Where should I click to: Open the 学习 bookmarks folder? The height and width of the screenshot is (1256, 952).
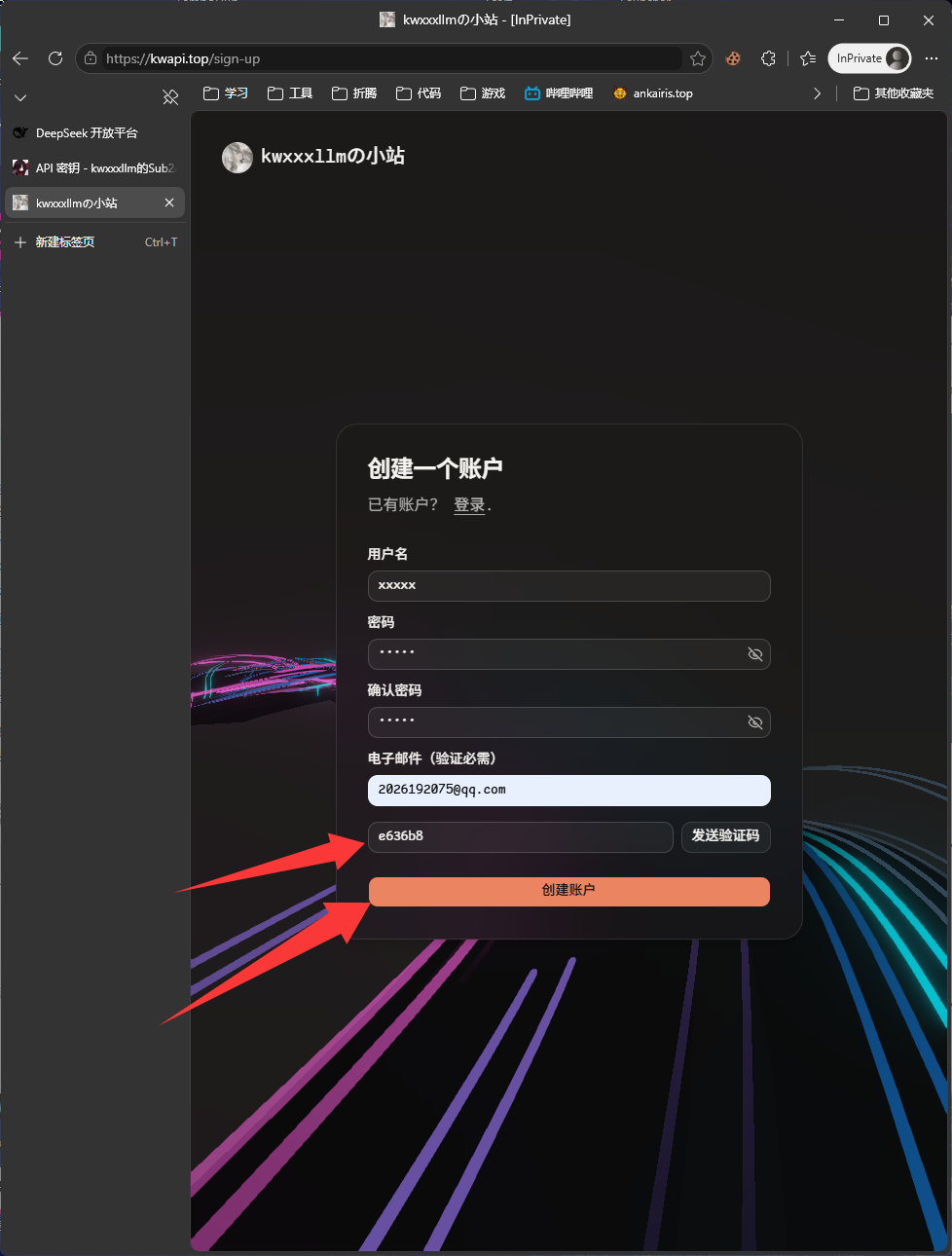[x=226, y=93]
